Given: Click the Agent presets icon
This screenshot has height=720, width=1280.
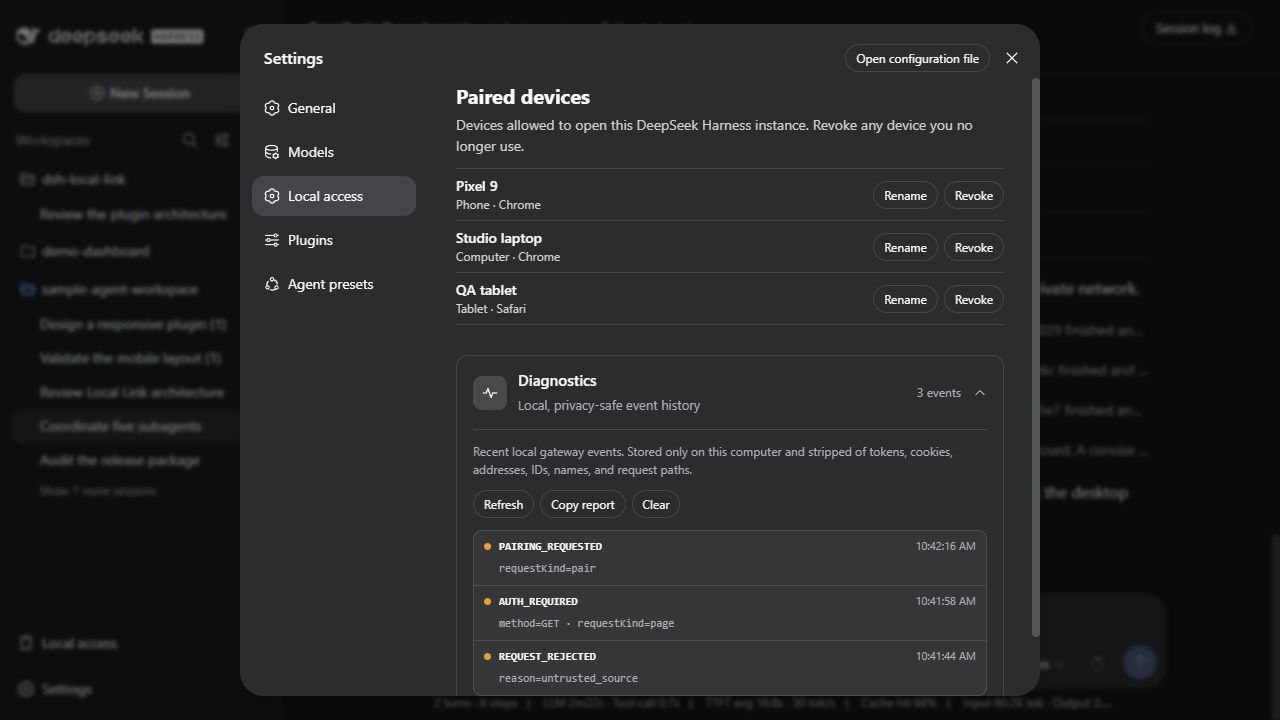Looking at the screenshot, I should [x=272, y=284].
